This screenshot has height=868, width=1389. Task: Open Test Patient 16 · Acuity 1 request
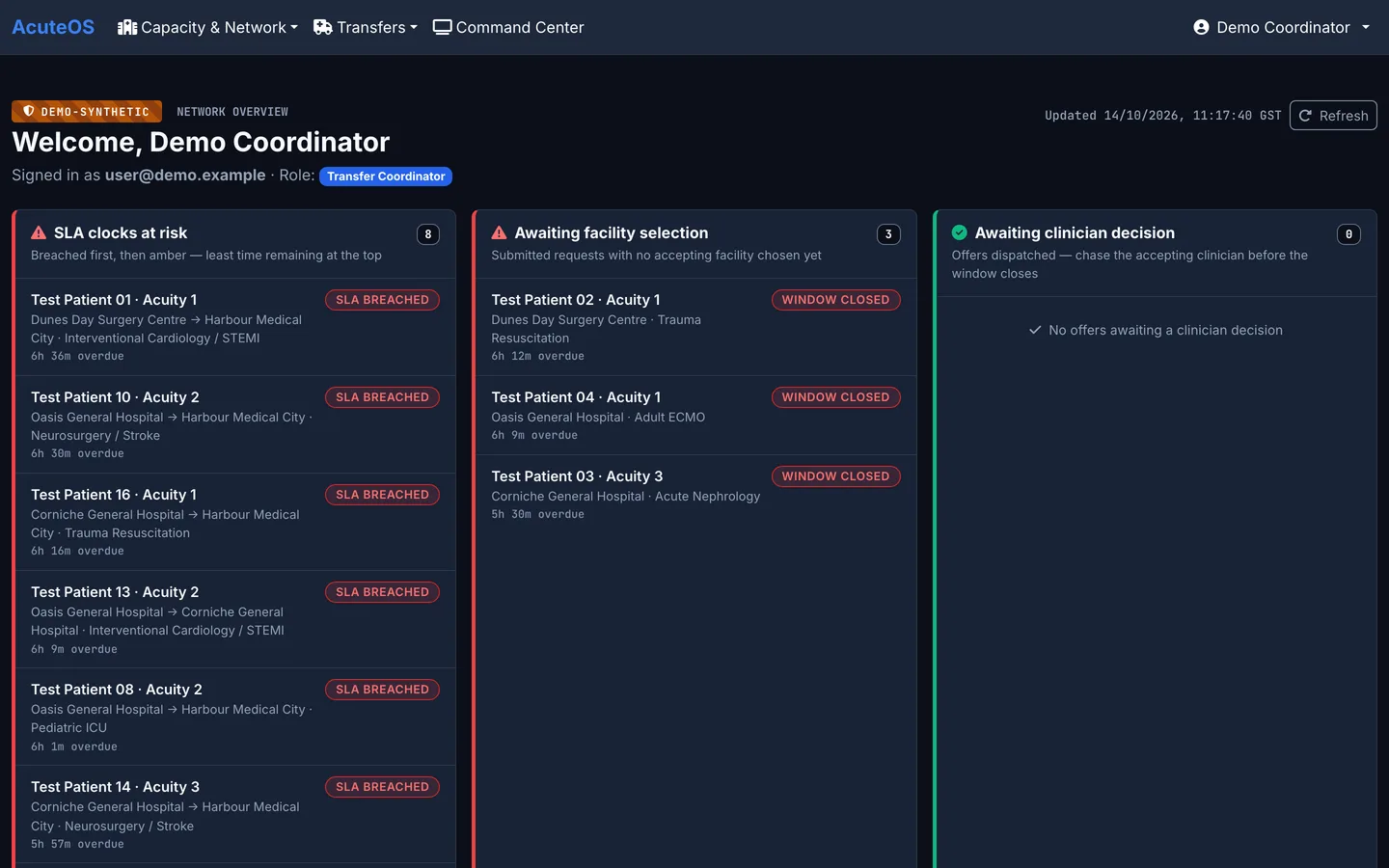point(235,522)
